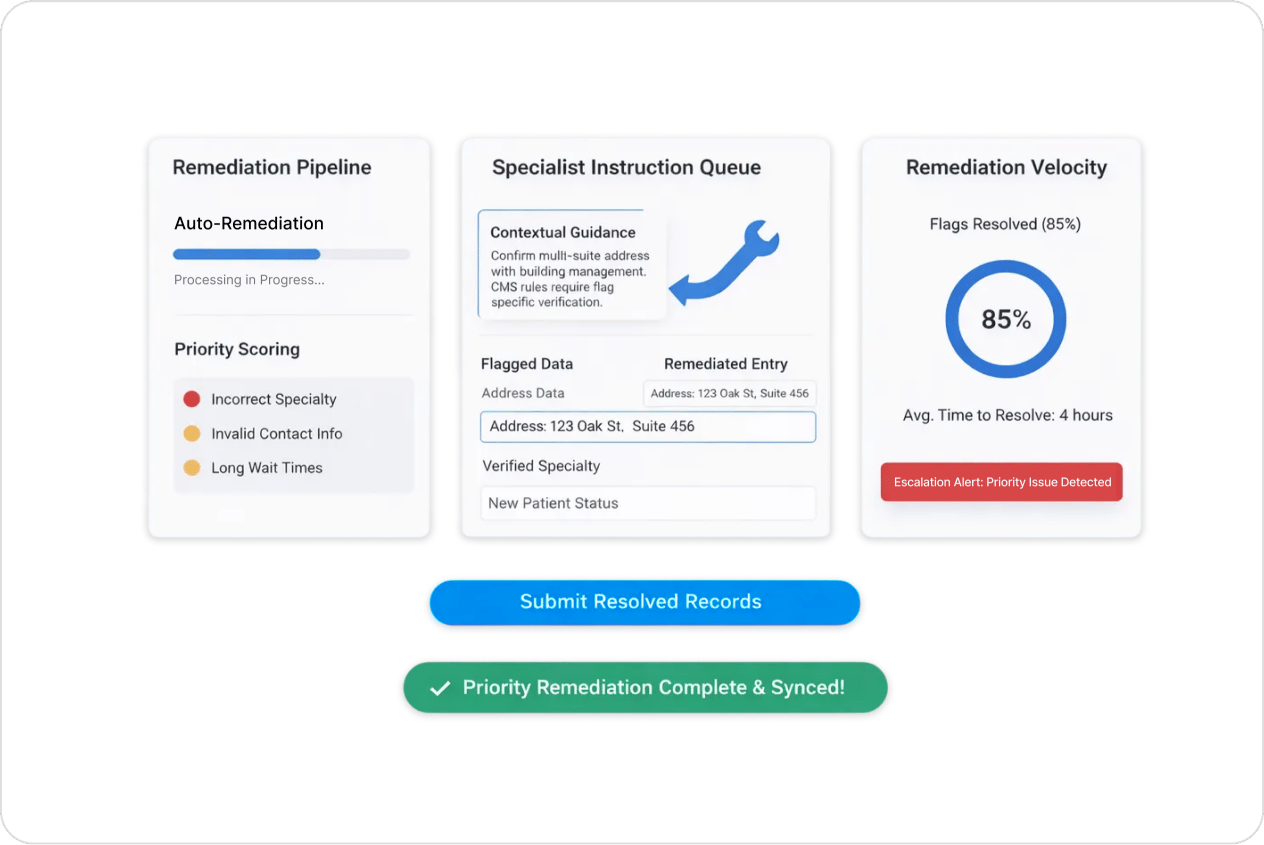Click the Priority Scoring section heading
Viewport: 1264px width, 845px height.
coord(237,349)
